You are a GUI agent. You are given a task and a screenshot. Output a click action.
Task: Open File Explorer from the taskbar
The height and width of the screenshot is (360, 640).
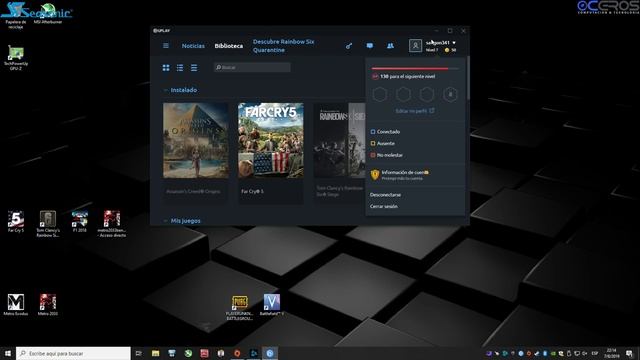click(156, 353)
